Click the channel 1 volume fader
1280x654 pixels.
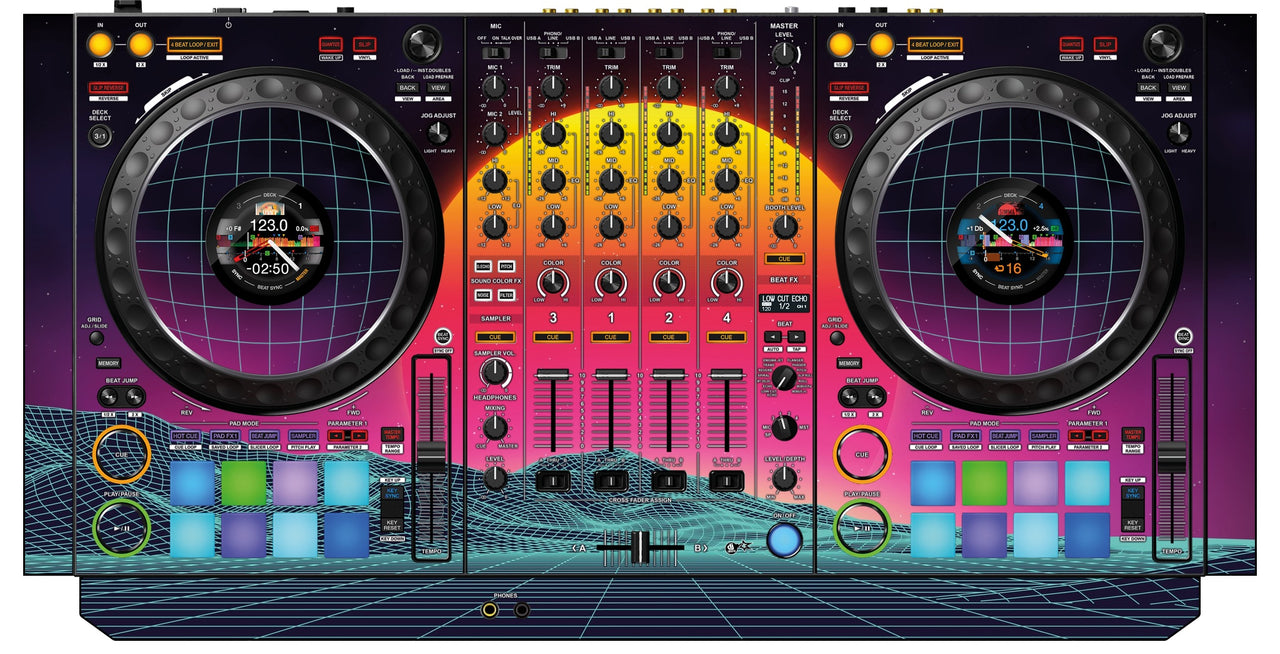click(x=610, y=374)
